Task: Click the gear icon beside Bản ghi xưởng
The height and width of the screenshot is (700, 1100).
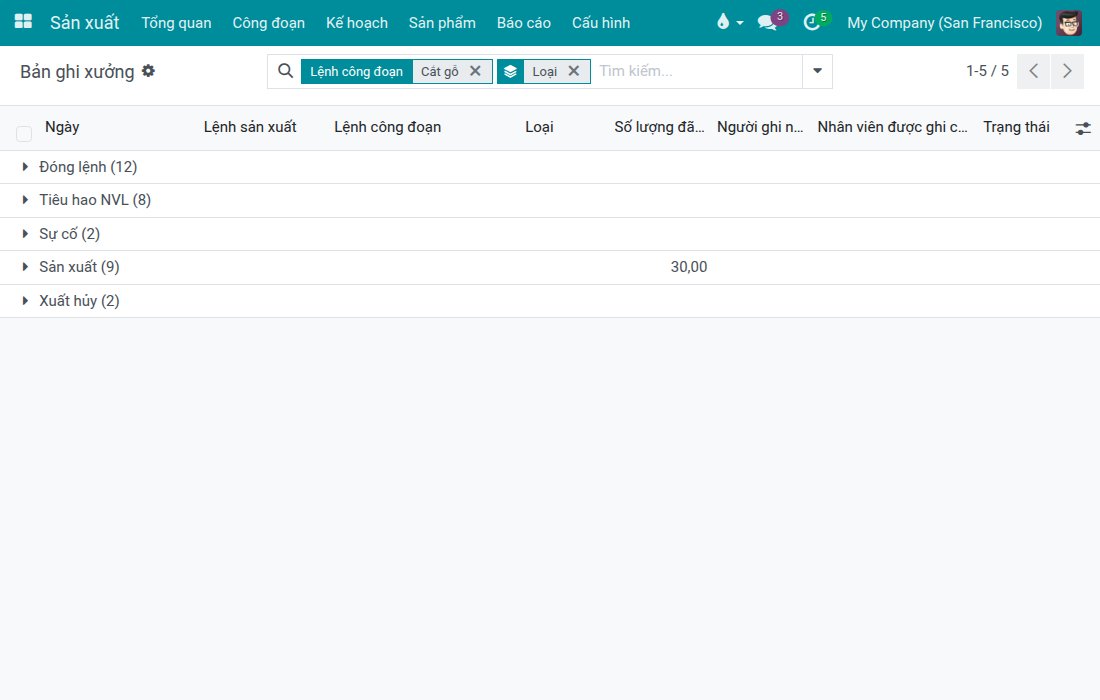Action: (148, 71)
